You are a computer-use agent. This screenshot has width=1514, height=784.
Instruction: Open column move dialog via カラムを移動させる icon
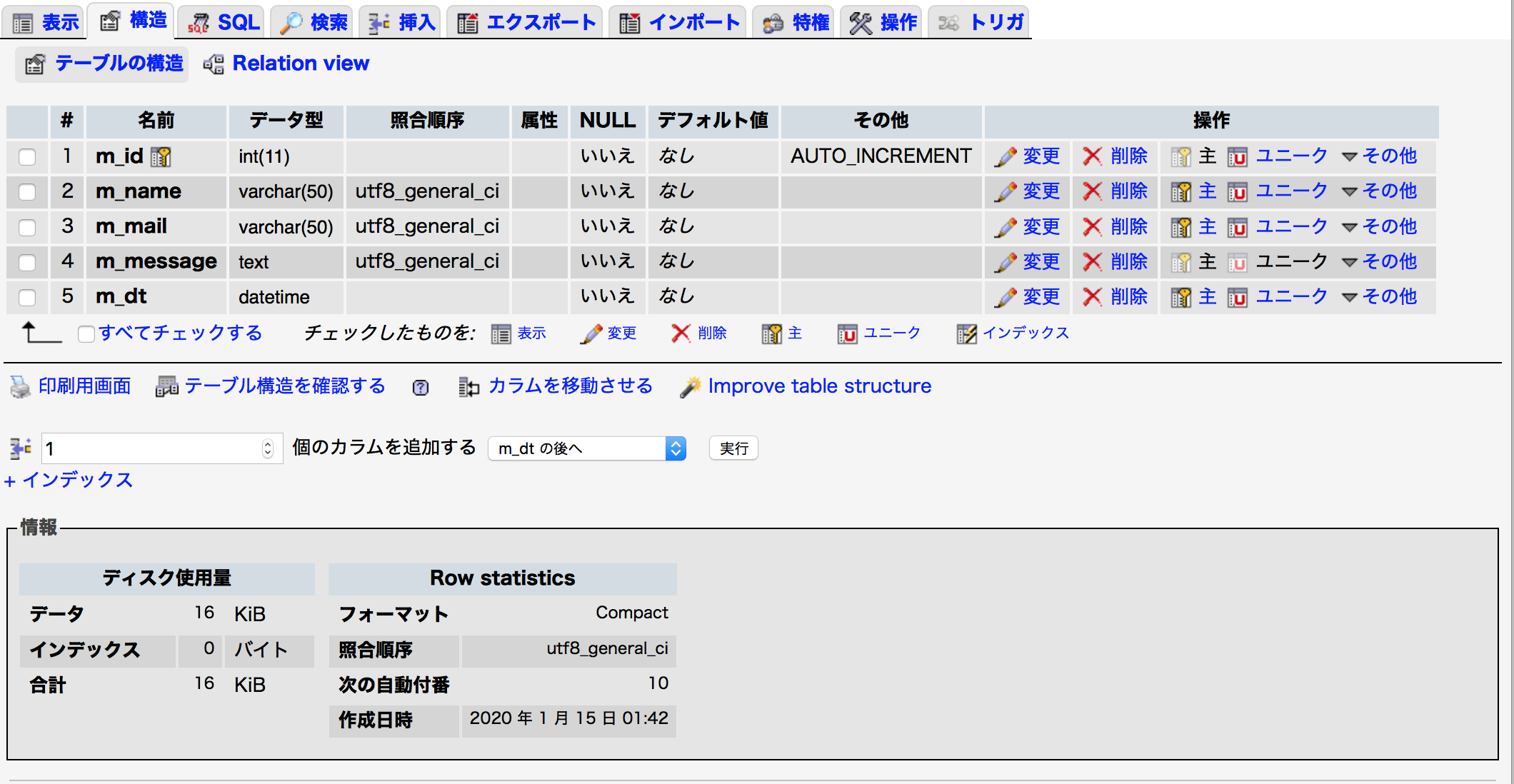pos(468,386)
